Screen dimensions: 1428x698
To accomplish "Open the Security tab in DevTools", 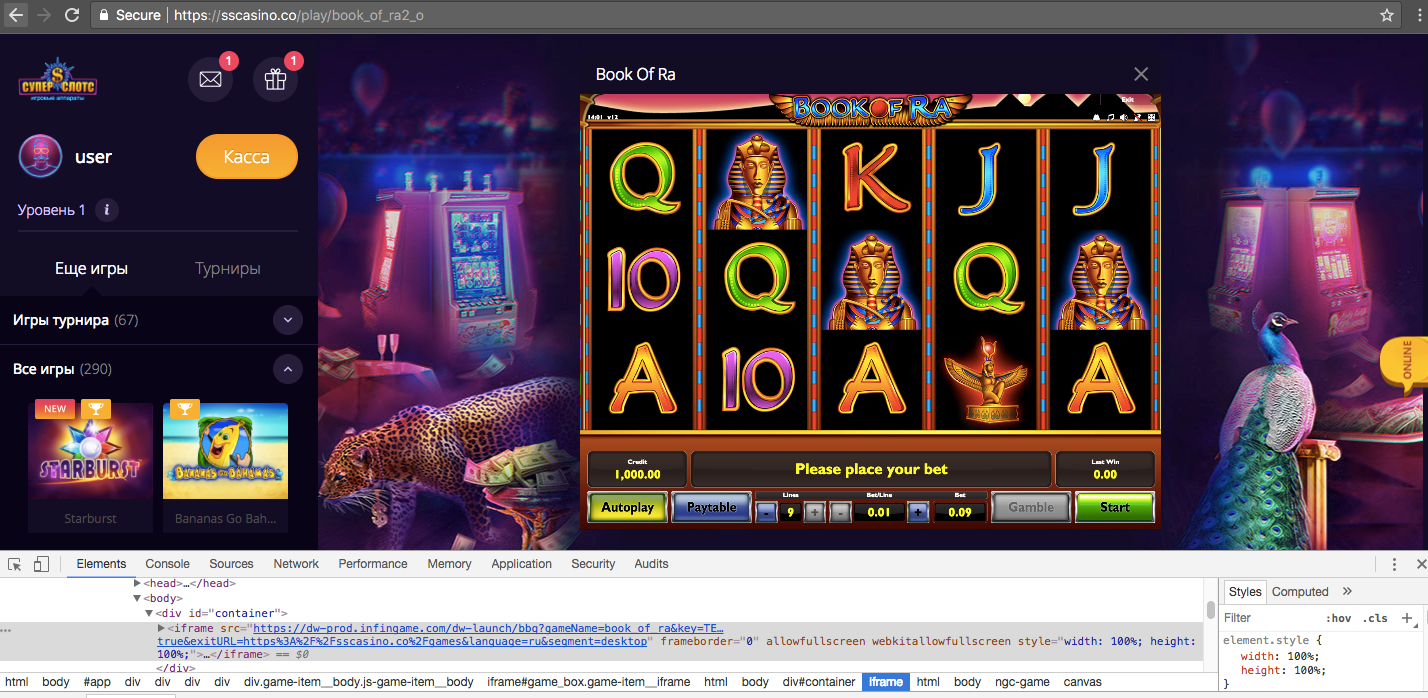I will (593, 564).
